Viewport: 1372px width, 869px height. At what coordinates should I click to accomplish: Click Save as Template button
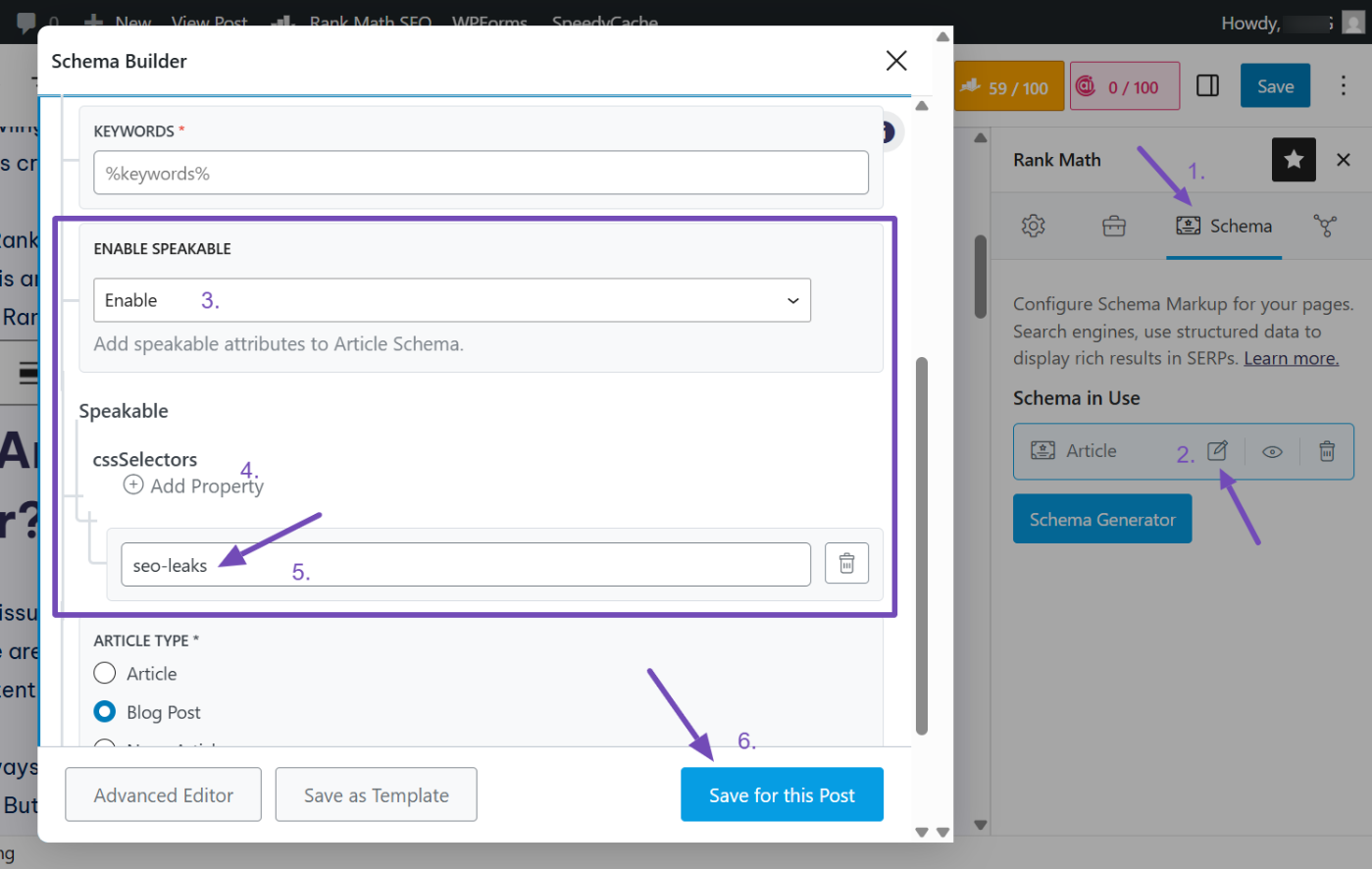(x=377, y=794)
